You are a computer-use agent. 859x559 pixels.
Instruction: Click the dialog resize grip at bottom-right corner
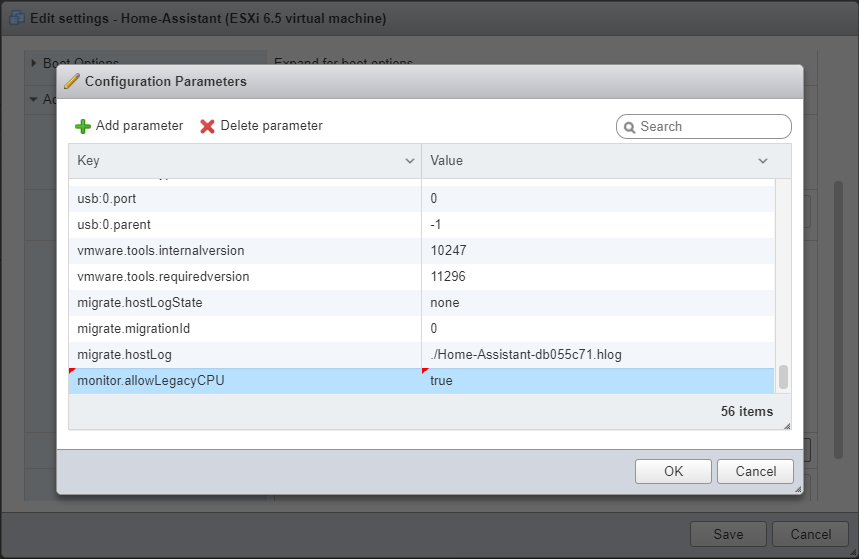pos(796,489)
